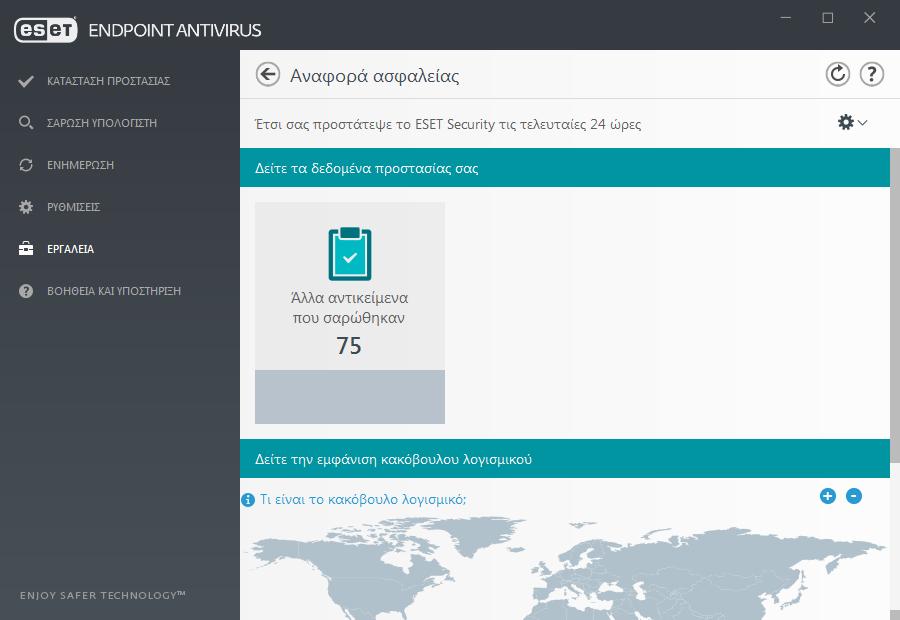Click the Άλλα αντικείμενα που σαρώθηκαν tile
900x620 pixels.
point(350,313)
